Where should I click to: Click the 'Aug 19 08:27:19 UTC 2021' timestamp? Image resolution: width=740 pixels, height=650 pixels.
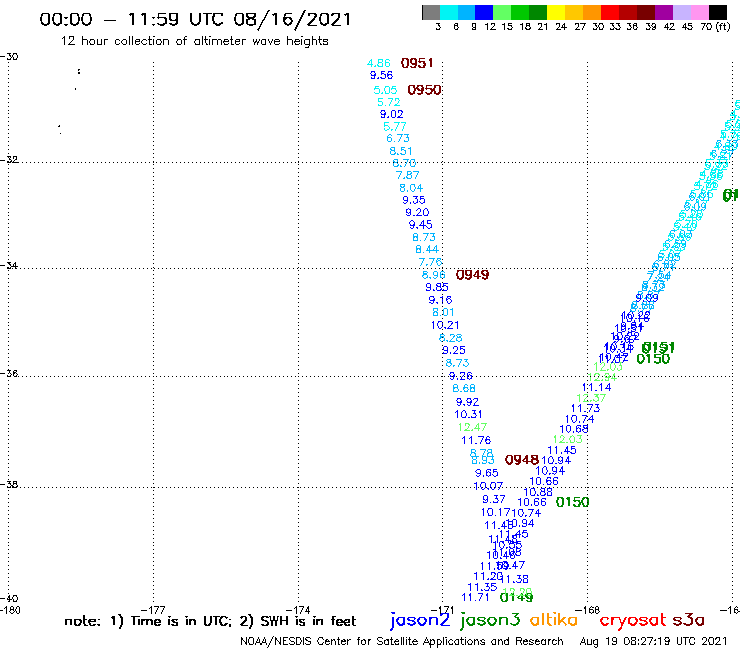click(653, 641)
